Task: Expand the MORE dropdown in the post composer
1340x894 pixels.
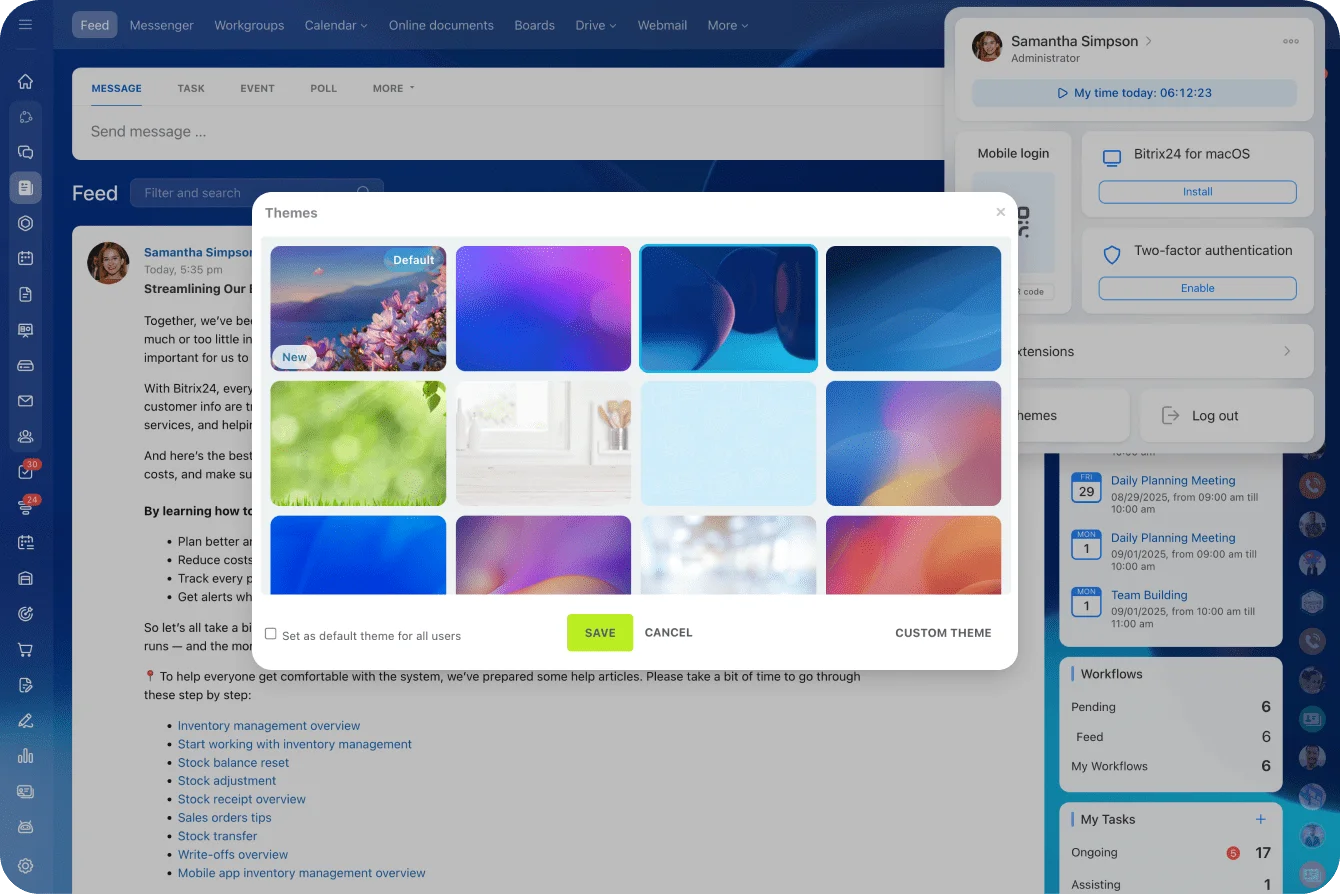Action: [393, 88]
